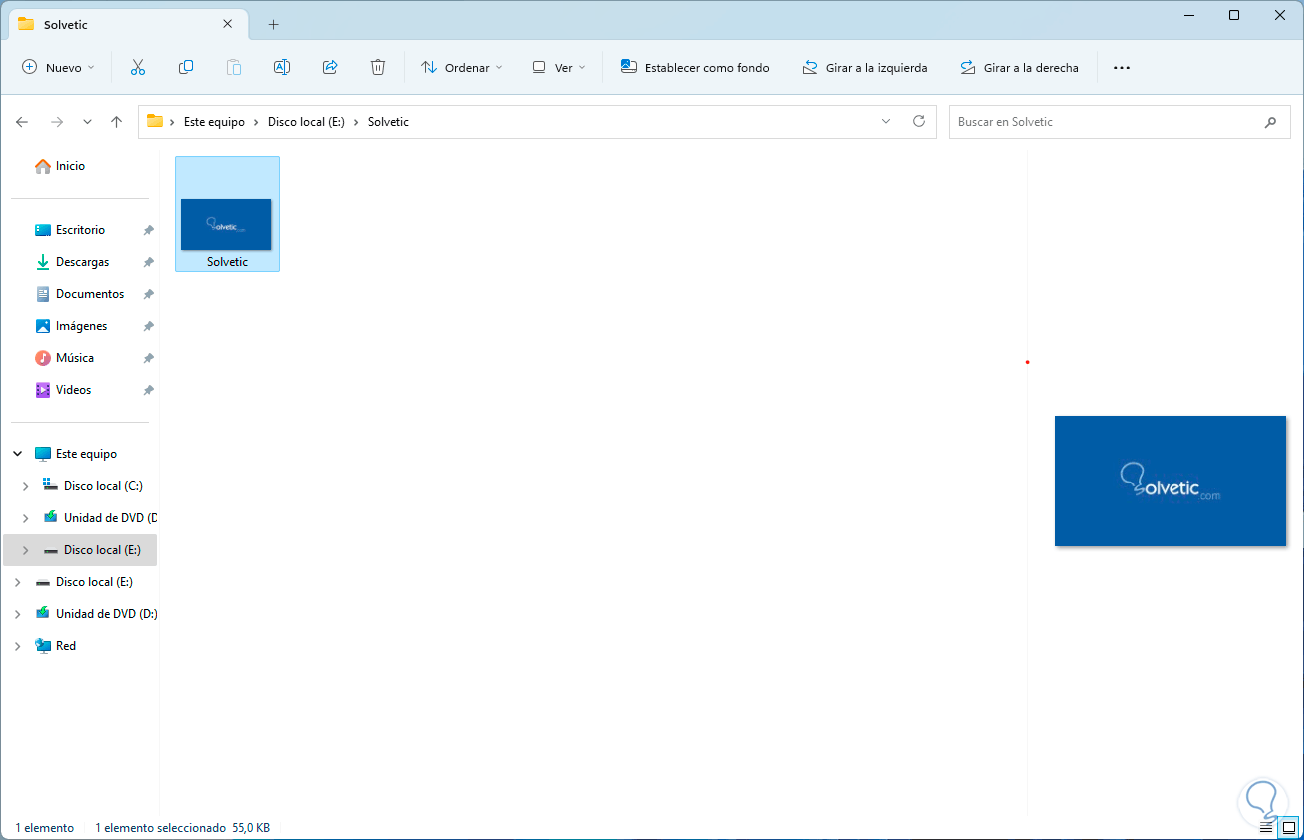1304x840 pixels.
Task: Expand Disco local (C:) node
Action: pyautogui.click(x=26, y=486)
